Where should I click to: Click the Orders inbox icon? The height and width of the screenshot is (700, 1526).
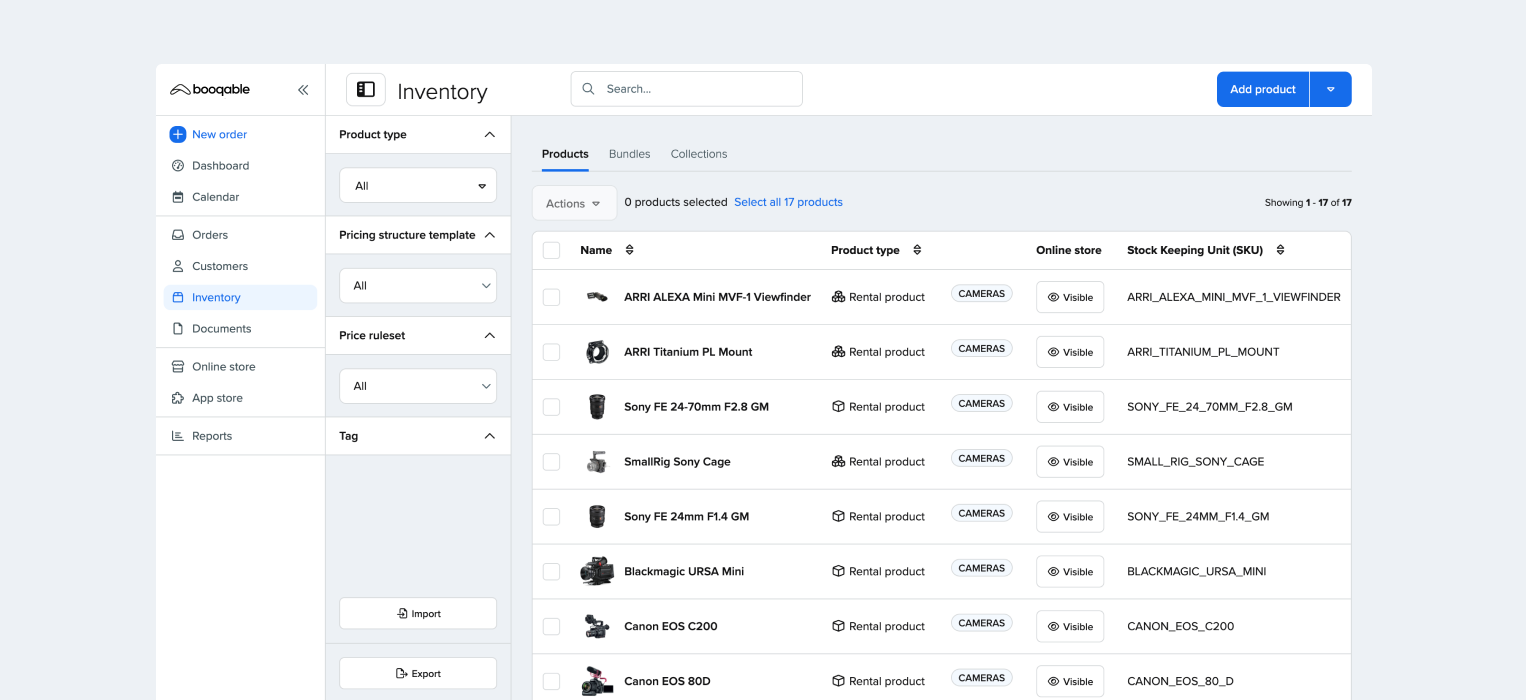click(178, 235)
